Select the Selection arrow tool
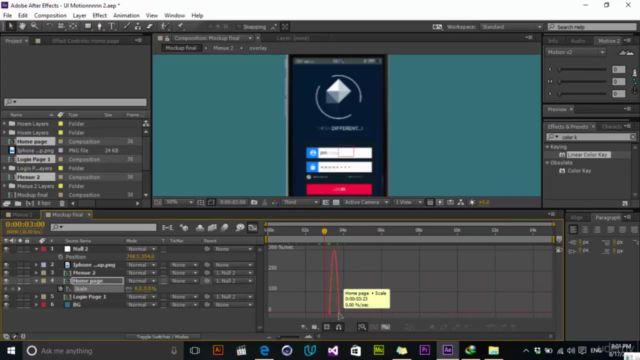This screenshot has width=640, height=360. 11,27
